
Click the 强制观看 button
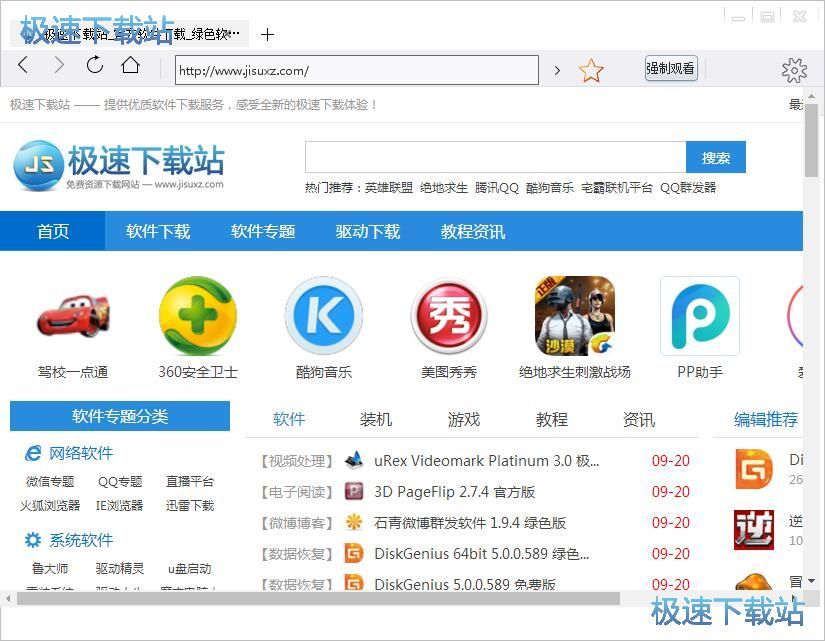pyautogui.click(x=671, y=68)
